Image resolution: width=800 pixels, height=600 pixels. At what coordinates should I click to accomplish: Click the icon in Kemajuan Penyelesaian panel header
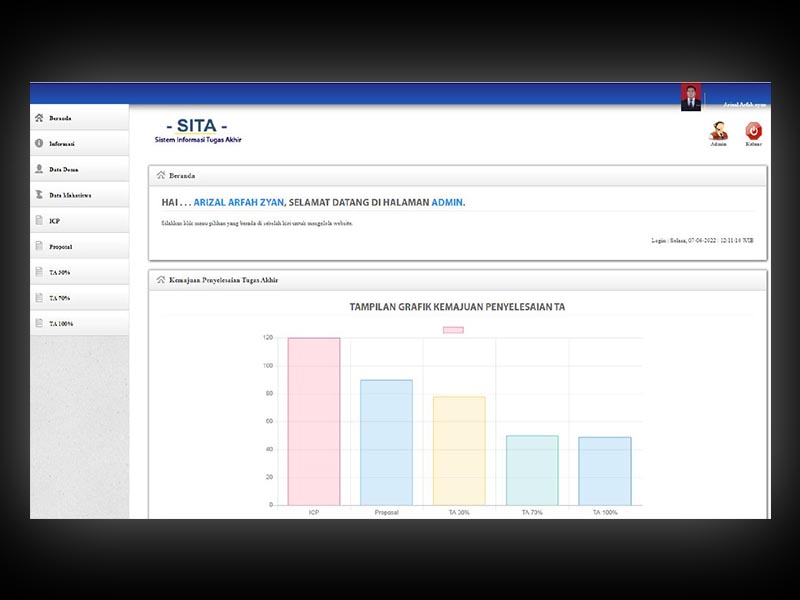point(161,280)
